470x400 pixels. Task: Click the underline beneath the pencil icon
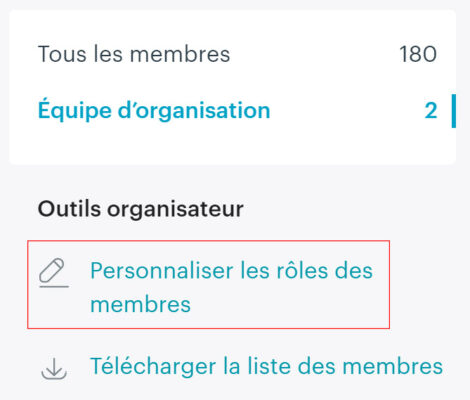click(54, 286)
